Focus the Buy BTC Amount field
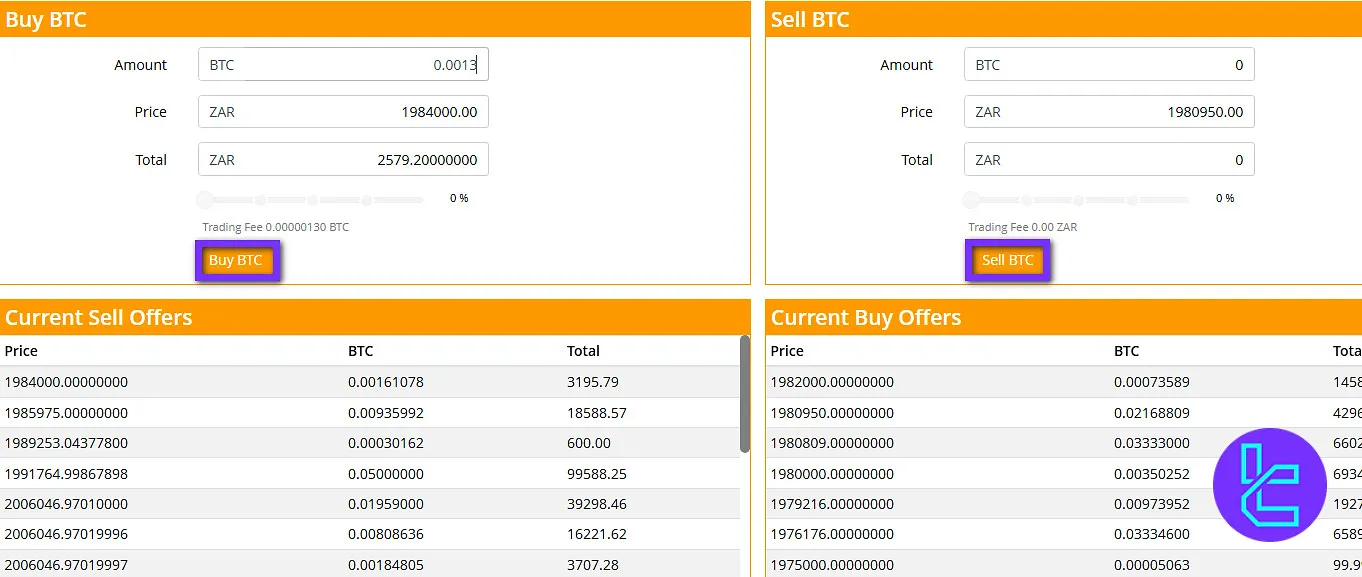The width and height of the screenshot is (1362, 577). 343,65
